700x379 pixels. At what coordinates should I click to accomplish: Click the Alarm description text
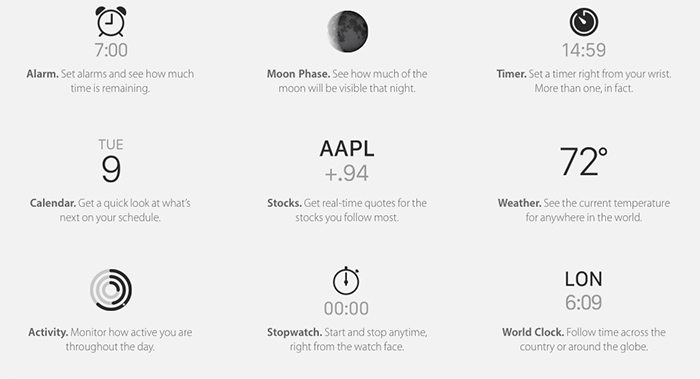coord(110,81)
